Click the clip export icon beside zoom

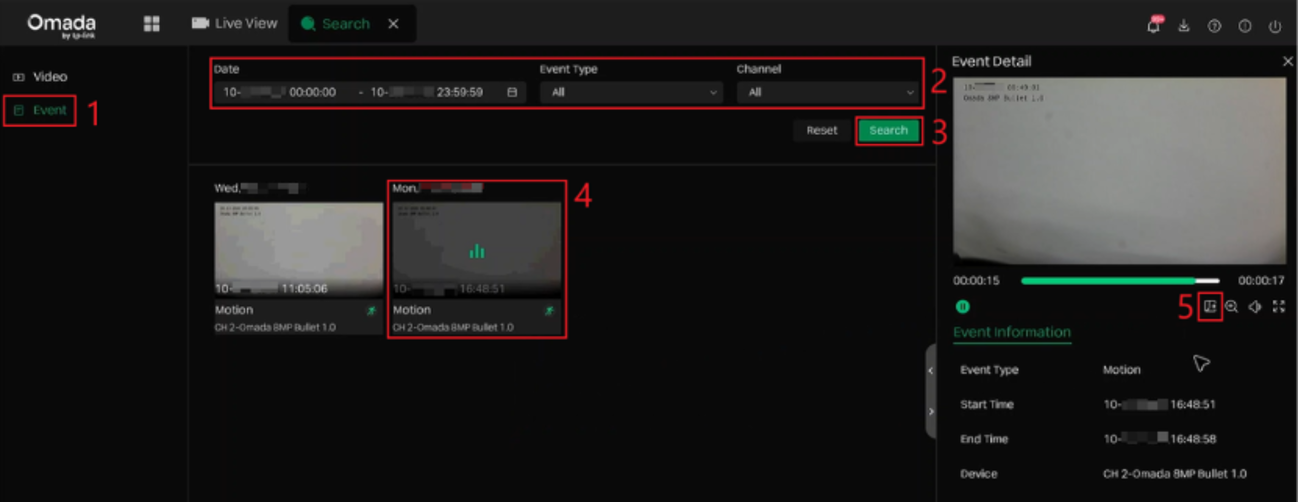click(1210, 307)
